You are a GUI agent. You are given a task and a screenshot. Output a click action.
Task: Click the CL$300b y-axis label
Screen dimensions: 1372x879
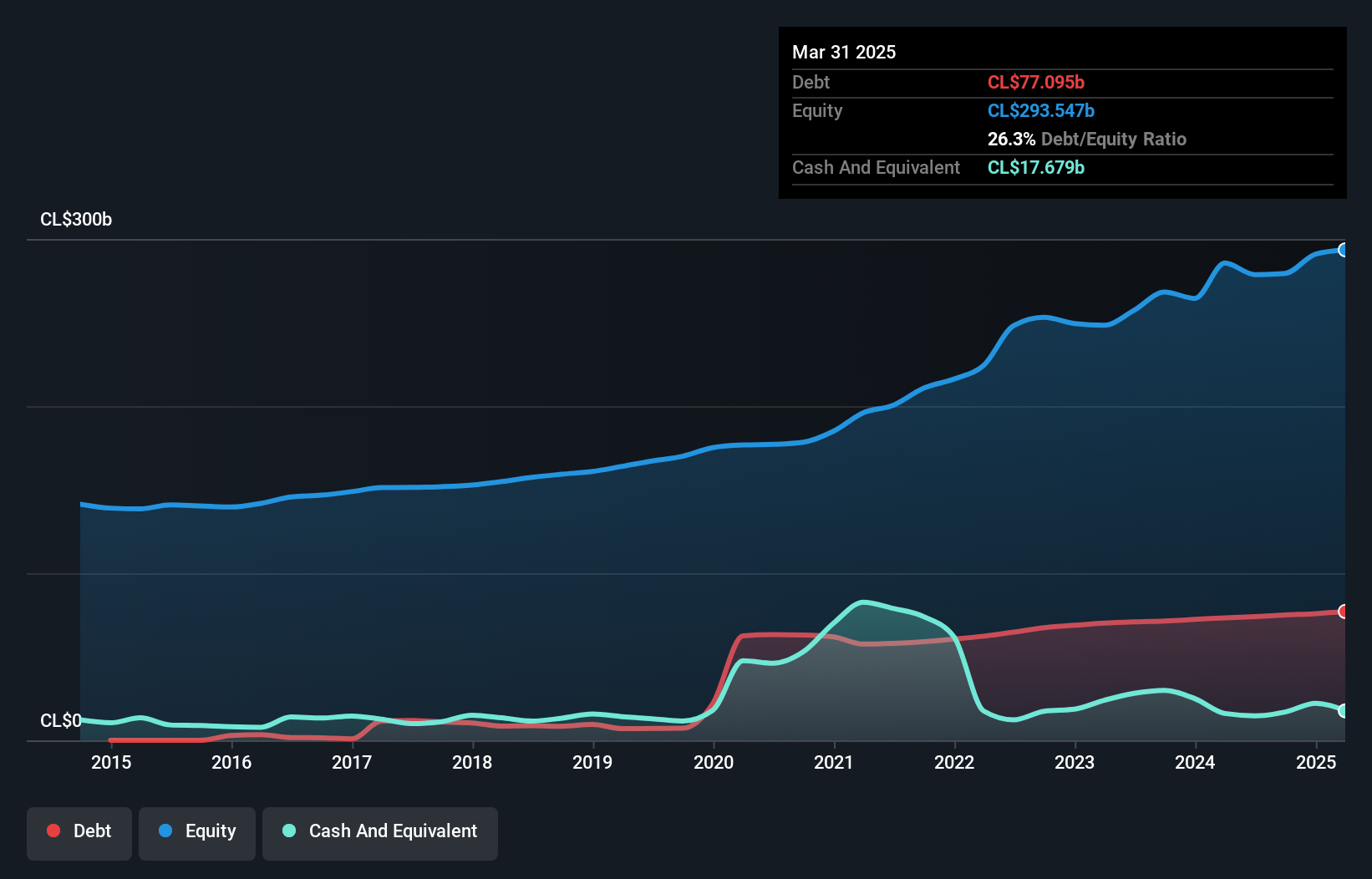pyautogui.click(x=76, y=220)
